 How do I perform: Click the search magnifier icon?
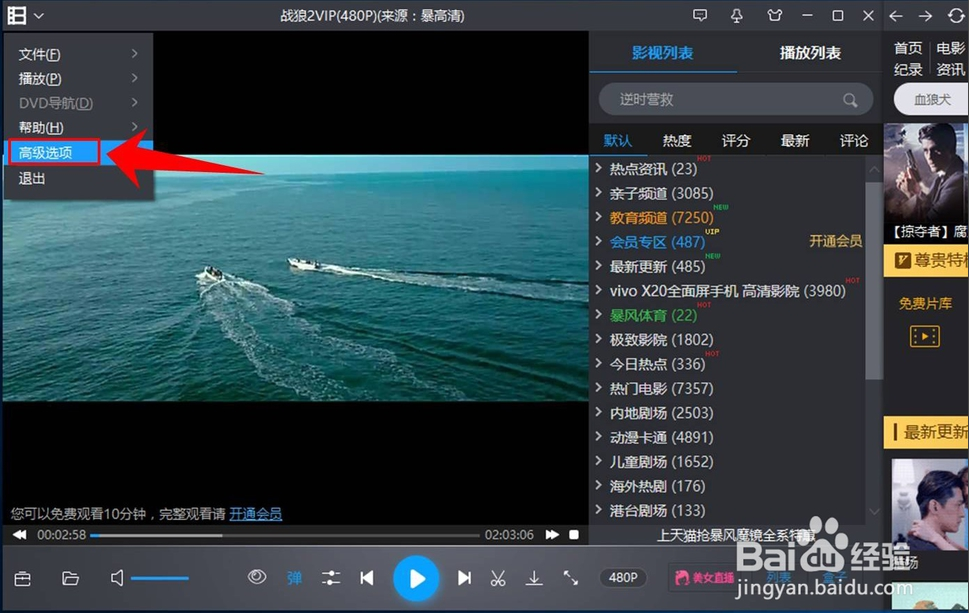click(x=850, y=99)
